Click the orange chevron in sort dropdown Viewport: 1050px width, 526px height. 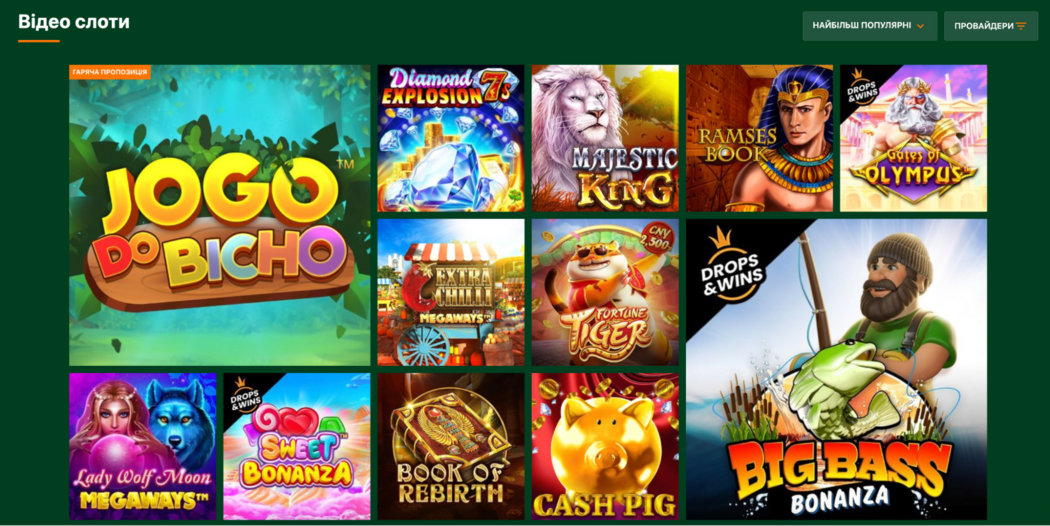point(921,26)
